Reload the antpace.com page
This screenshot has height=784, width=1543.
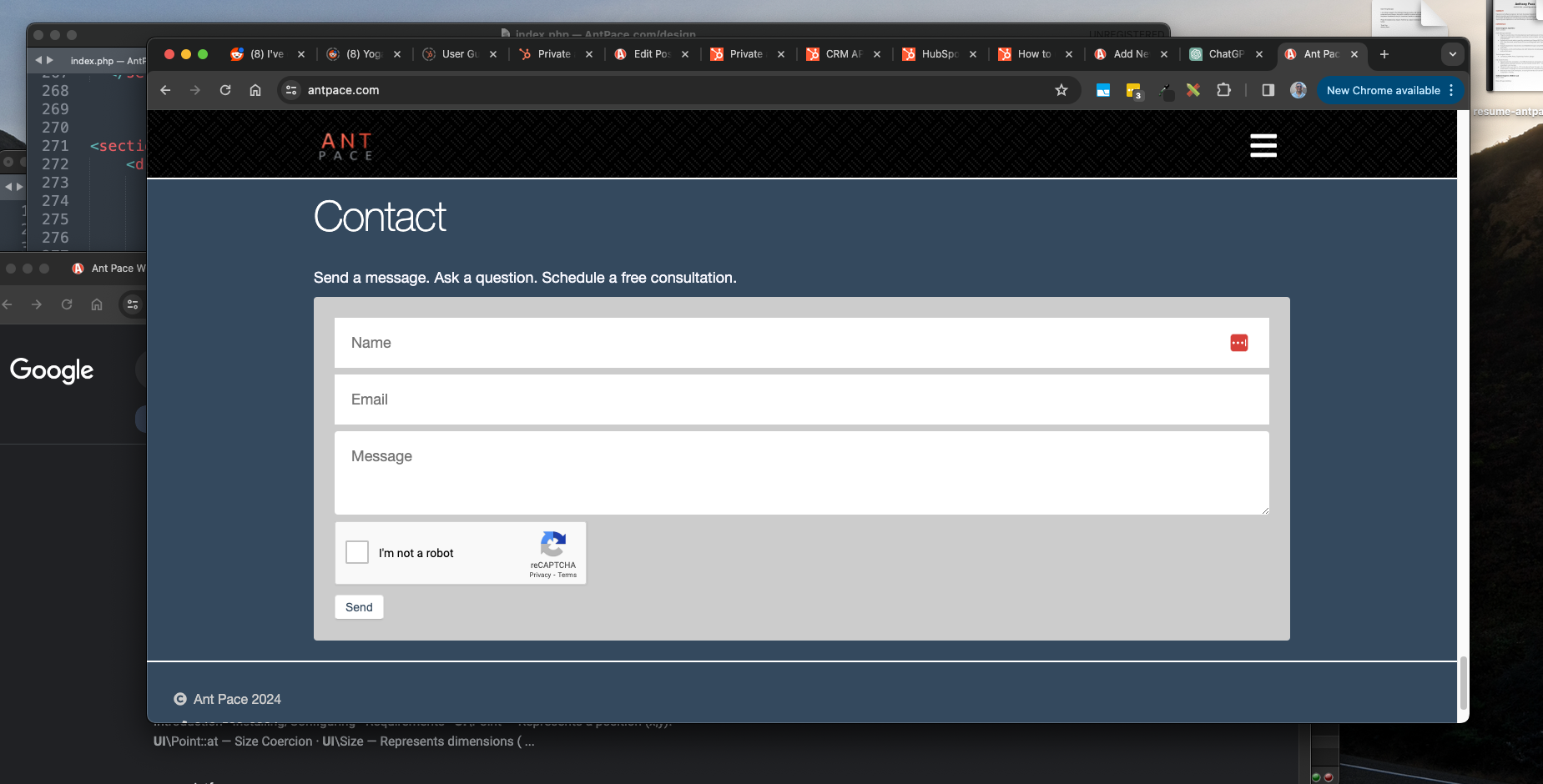225,90
